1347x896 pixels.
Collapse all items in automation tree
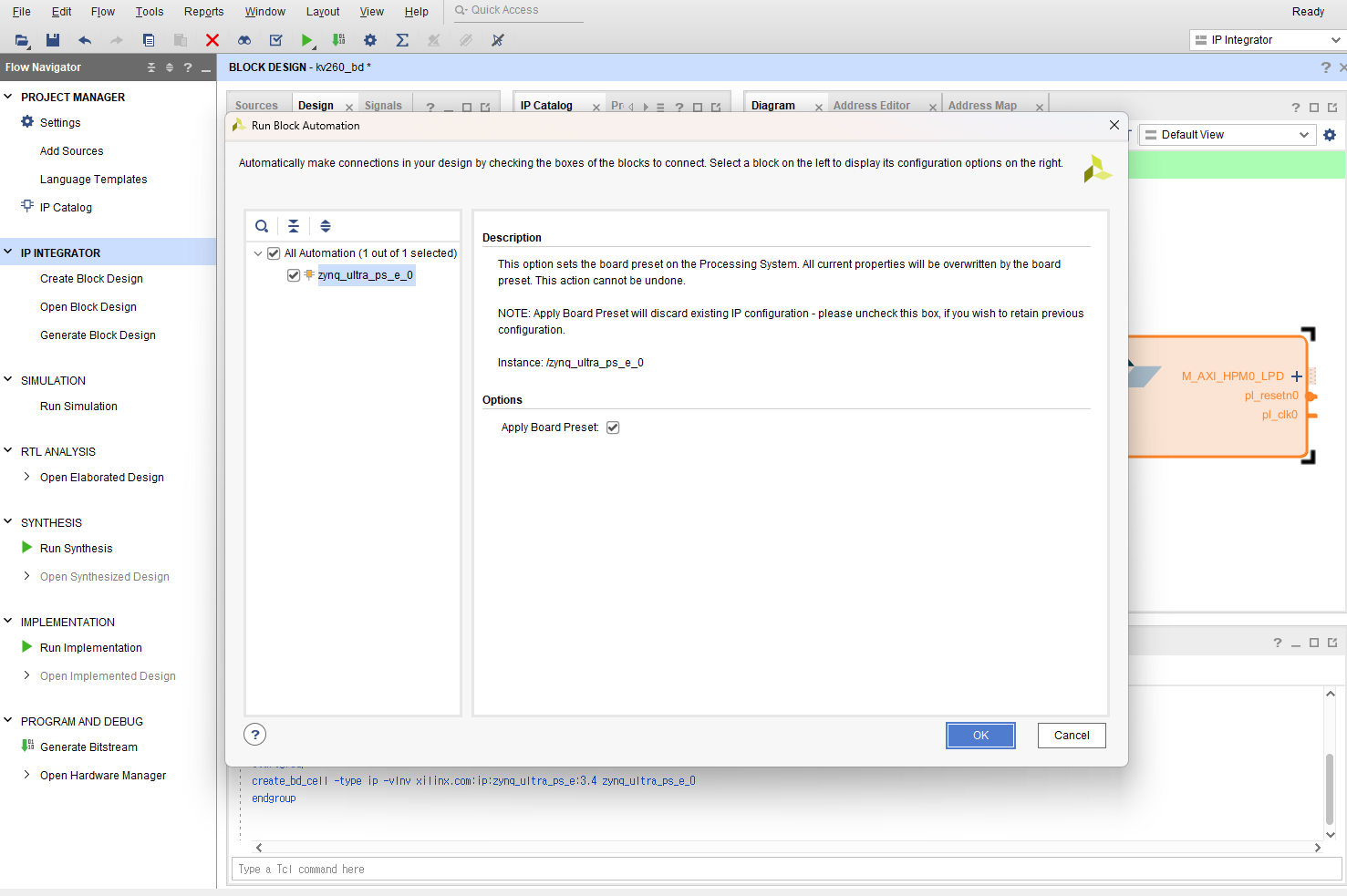click(x=294, y=226)
